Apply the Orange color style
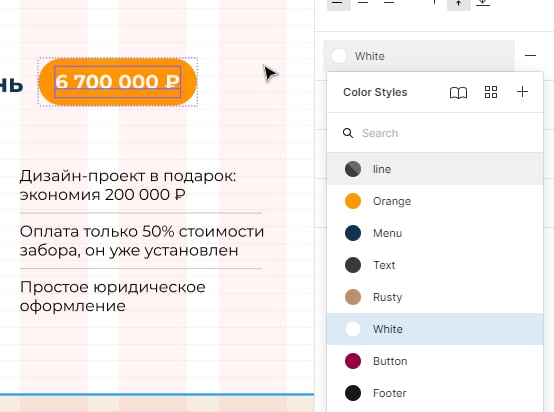554x412 pixels. [x=435, y=201]
